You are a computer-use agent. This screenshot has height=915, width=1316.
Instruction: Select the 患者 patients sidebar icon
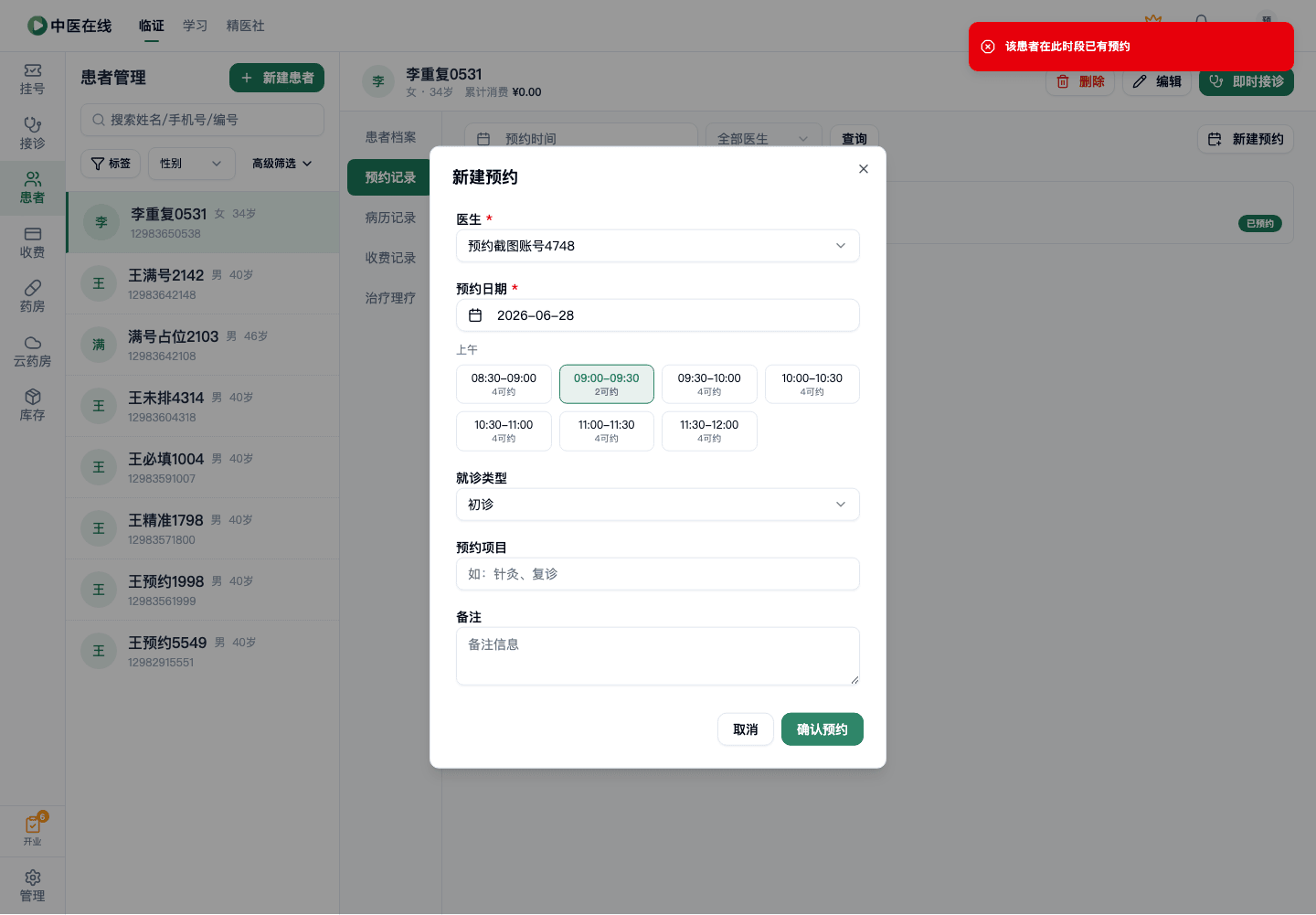[x=32, y=188]
